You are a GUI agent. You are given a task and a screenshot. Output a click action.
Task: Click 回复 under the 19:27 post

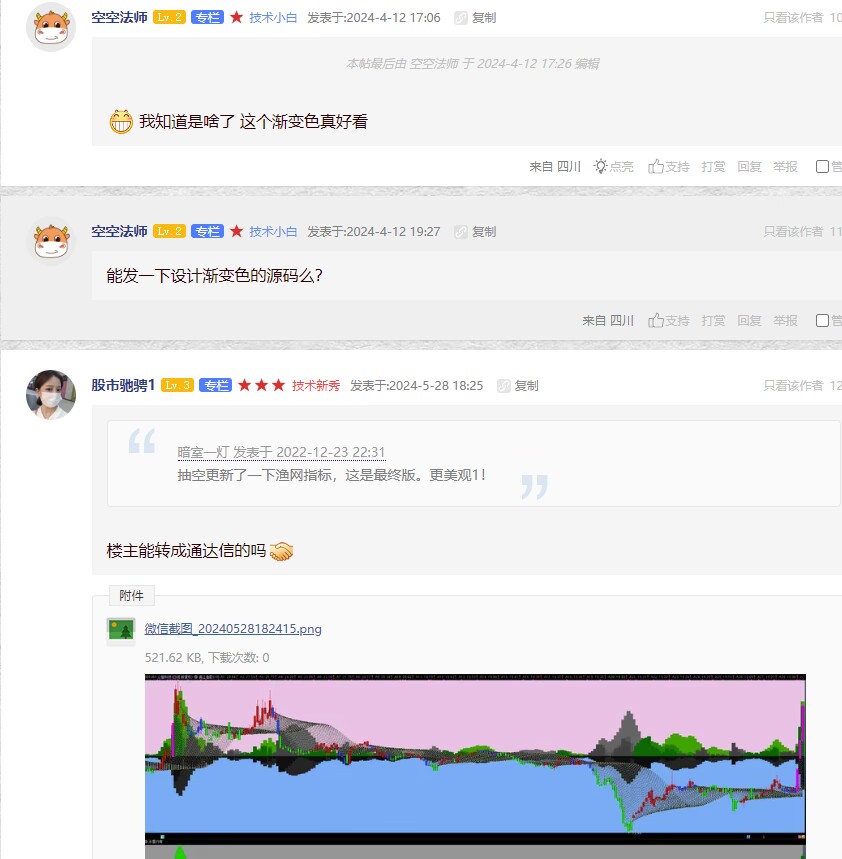749,320
